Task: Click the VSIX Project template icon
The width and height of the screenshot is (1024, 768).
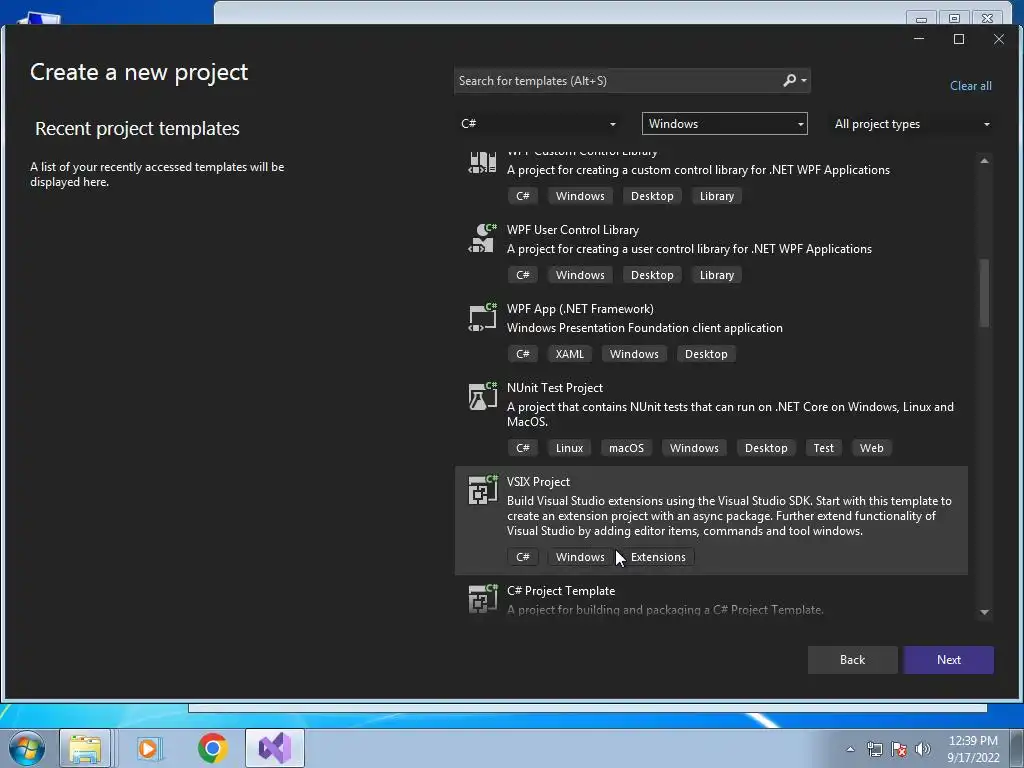Action: tap(483, 490)
